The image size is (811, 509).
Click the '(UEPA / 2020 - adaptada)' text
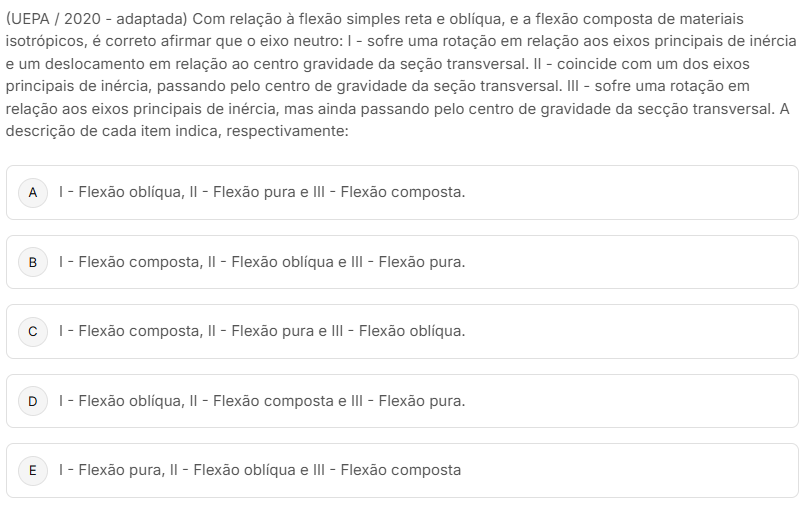coord(96,19)
